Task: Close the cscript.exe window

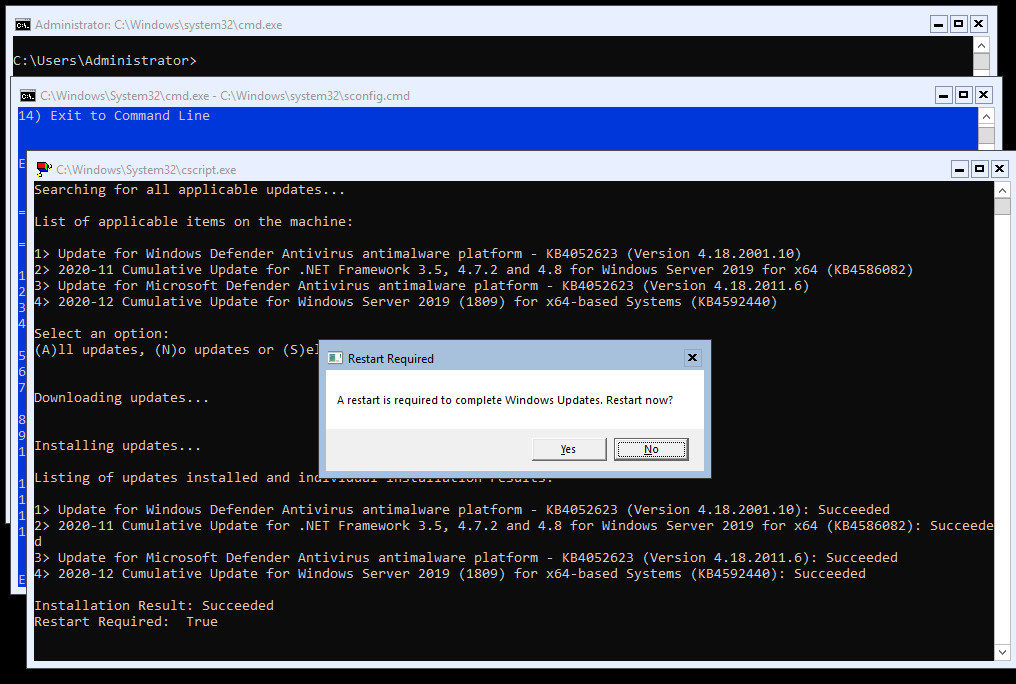Action: pos(1000,169)
